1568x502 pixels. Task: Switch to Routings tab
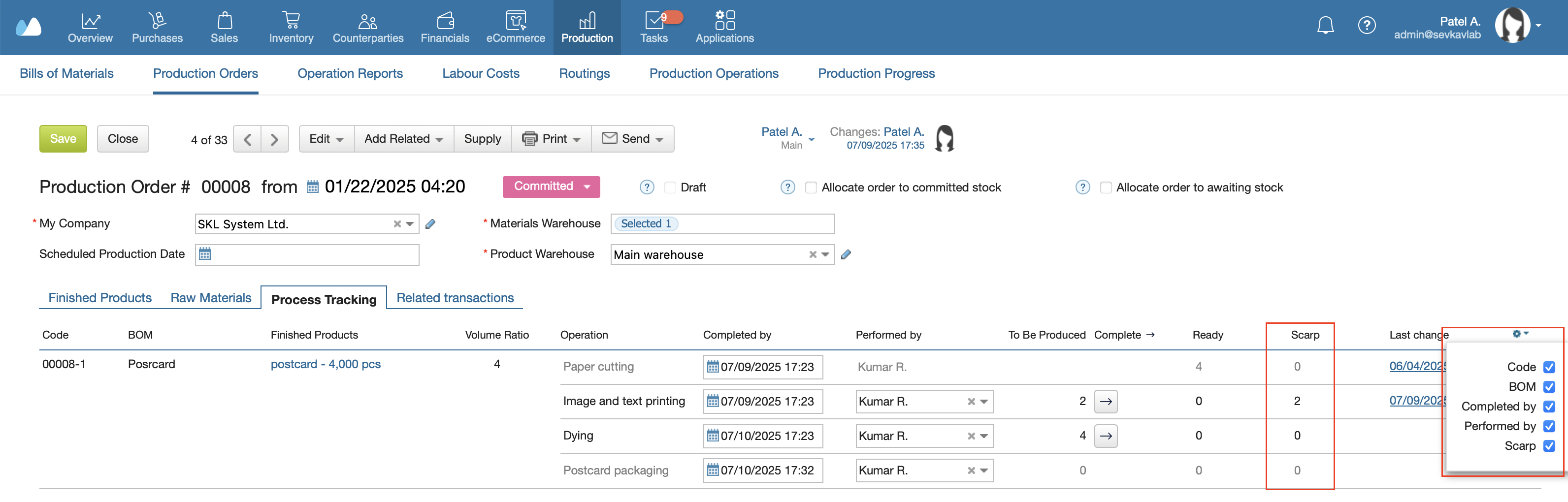pyautogui.click(x=585, y=74)
